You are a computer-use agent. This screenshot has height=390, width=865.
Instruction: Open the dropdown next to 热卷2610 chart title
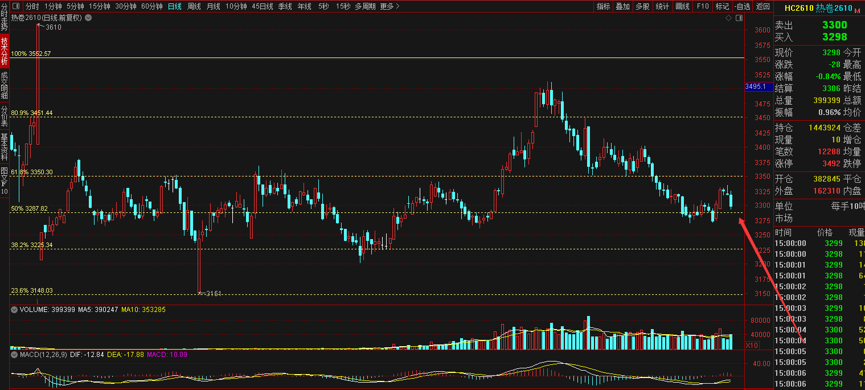click(89, 18)
